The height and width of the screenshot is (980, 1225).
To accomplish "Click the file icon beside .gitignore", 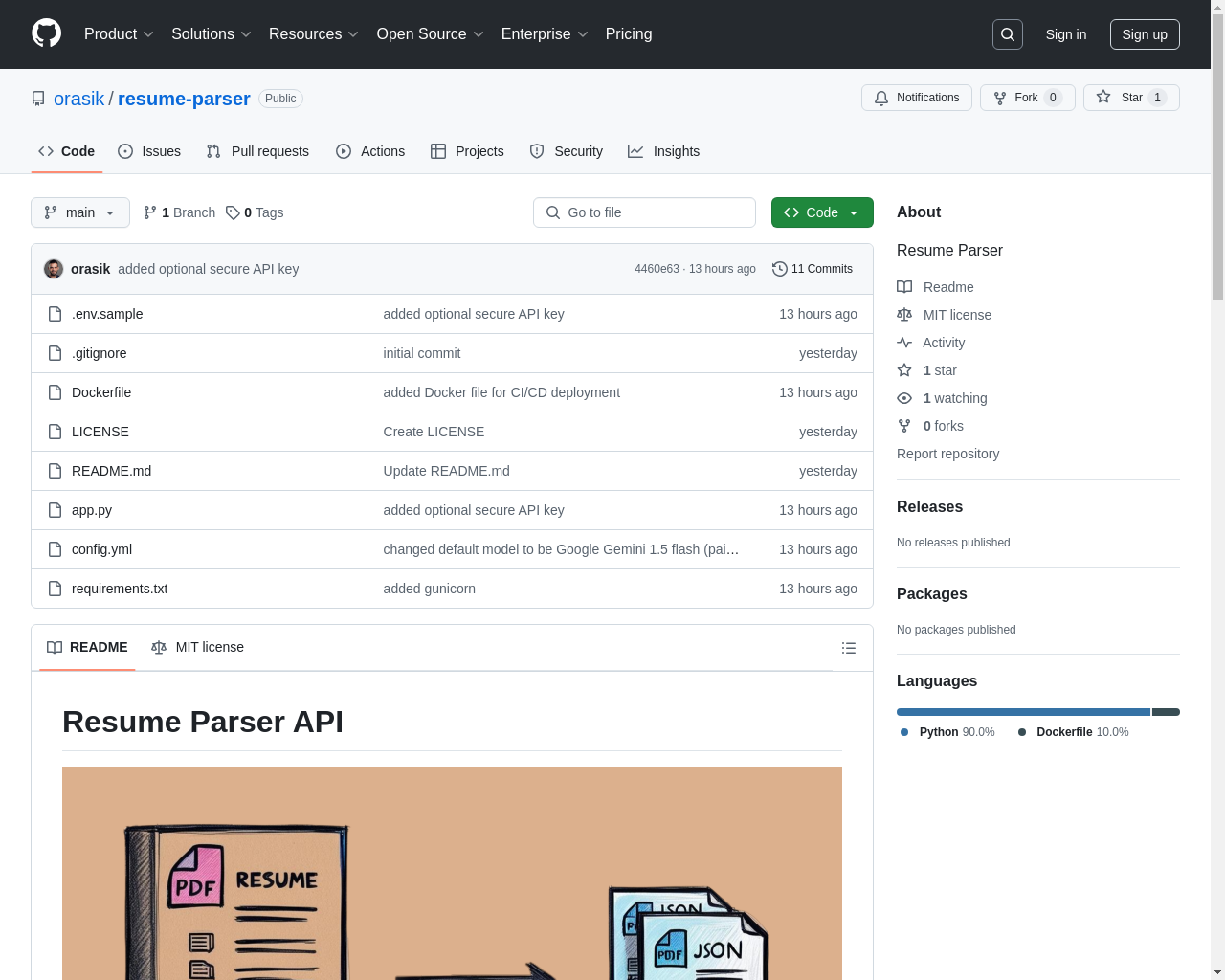I will [x=56, y=353].
